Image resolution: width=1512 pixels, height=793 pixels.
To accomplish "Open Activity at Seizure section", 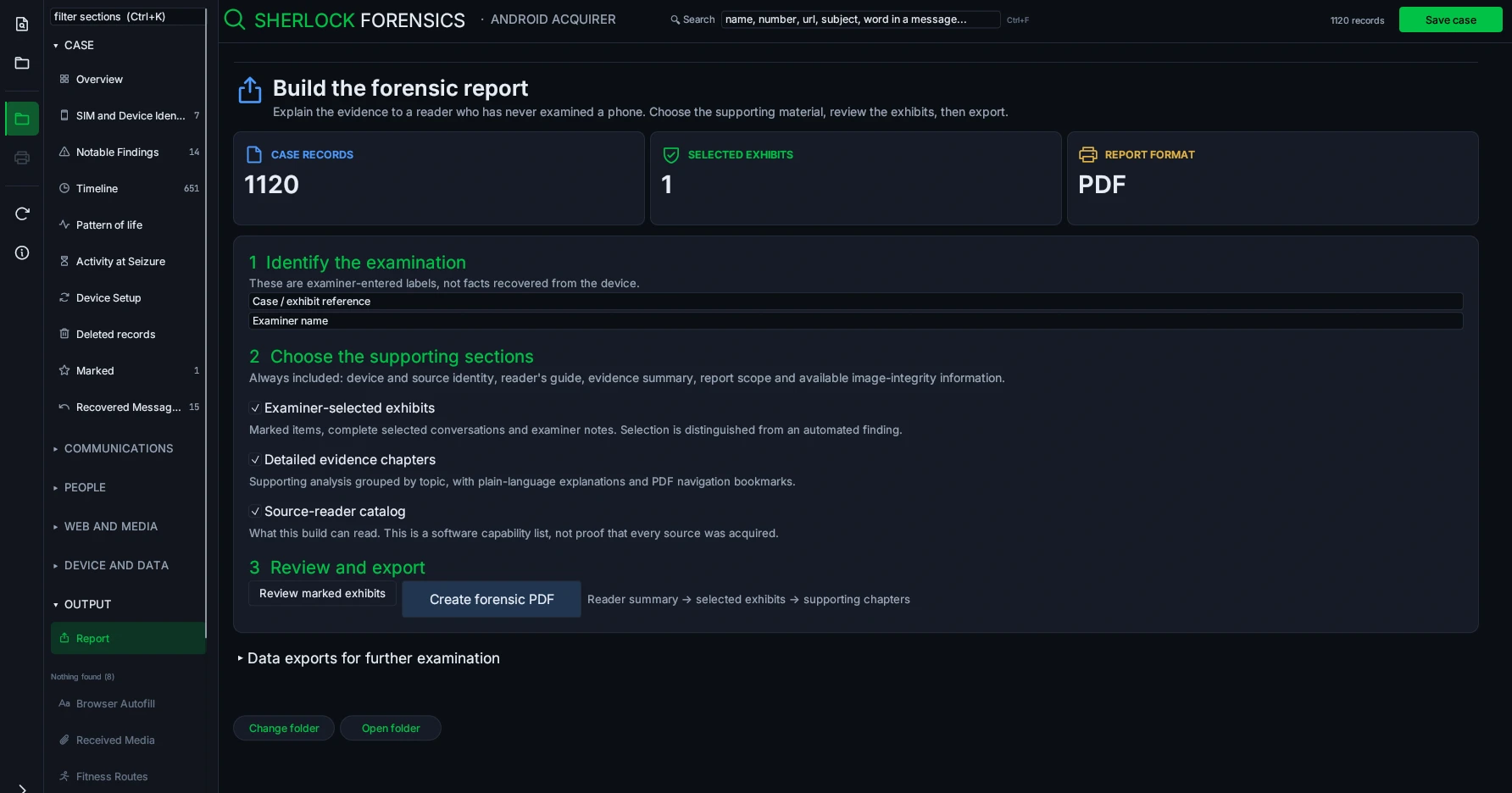I will [128, 261].
